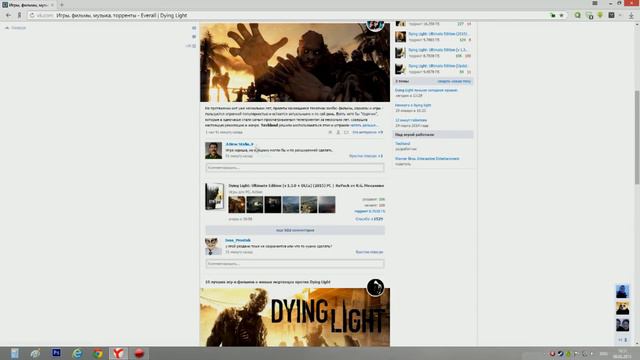Screen dimensions: 640x360
Task: Click the first small action icon under the article text
Action: tap(330, 132)
